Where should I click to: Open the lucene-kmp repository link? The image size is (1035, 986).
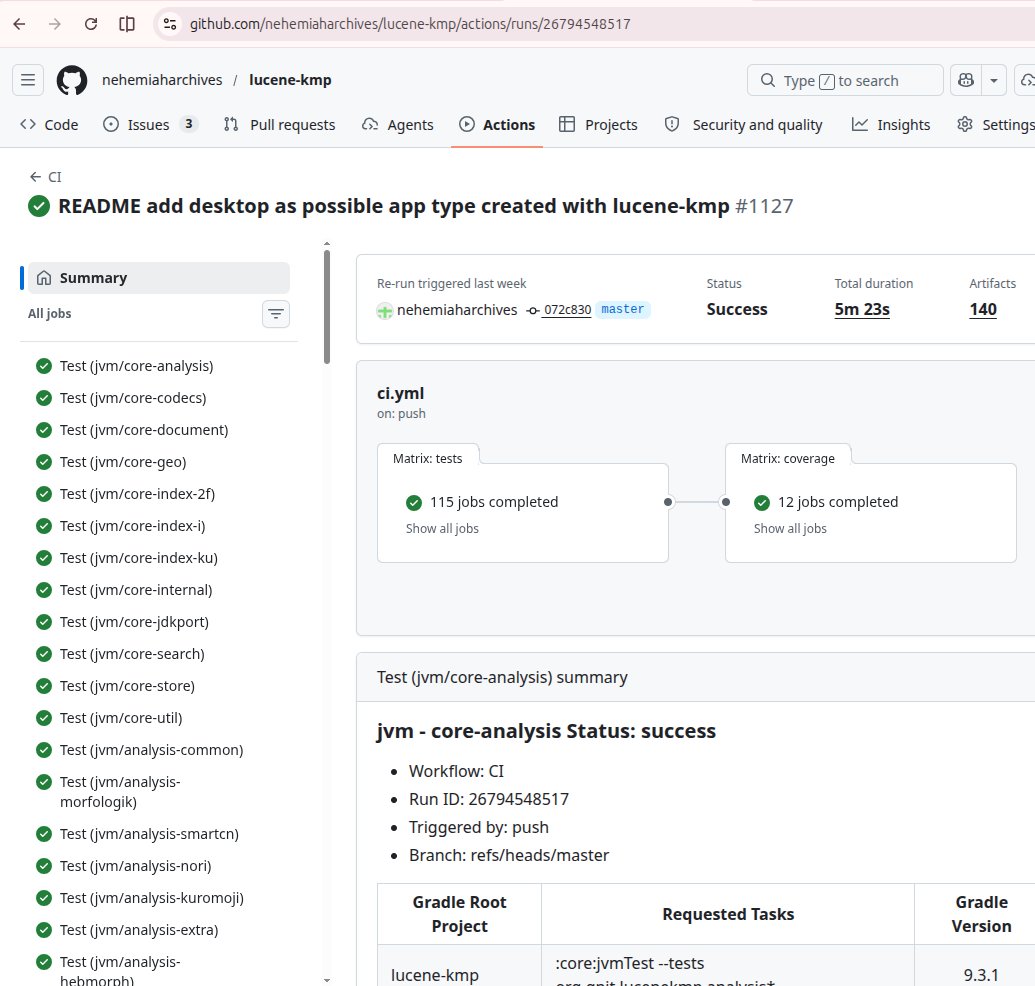(x=290, y=80)
